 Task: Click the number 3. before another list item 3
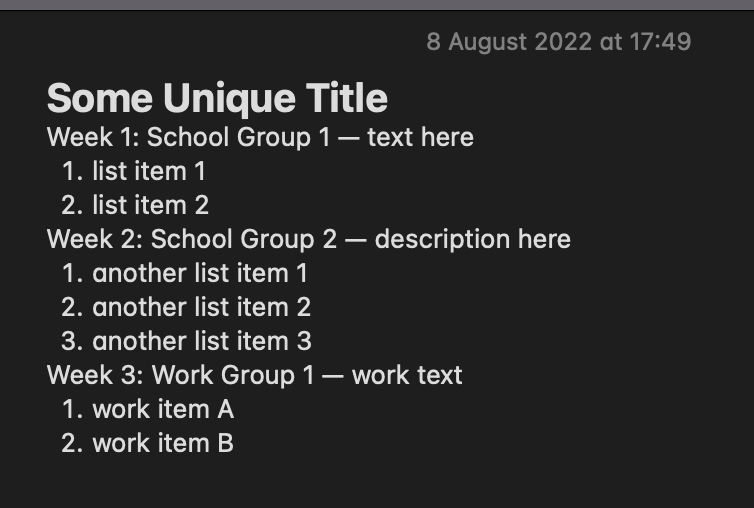tap(72, 342)
